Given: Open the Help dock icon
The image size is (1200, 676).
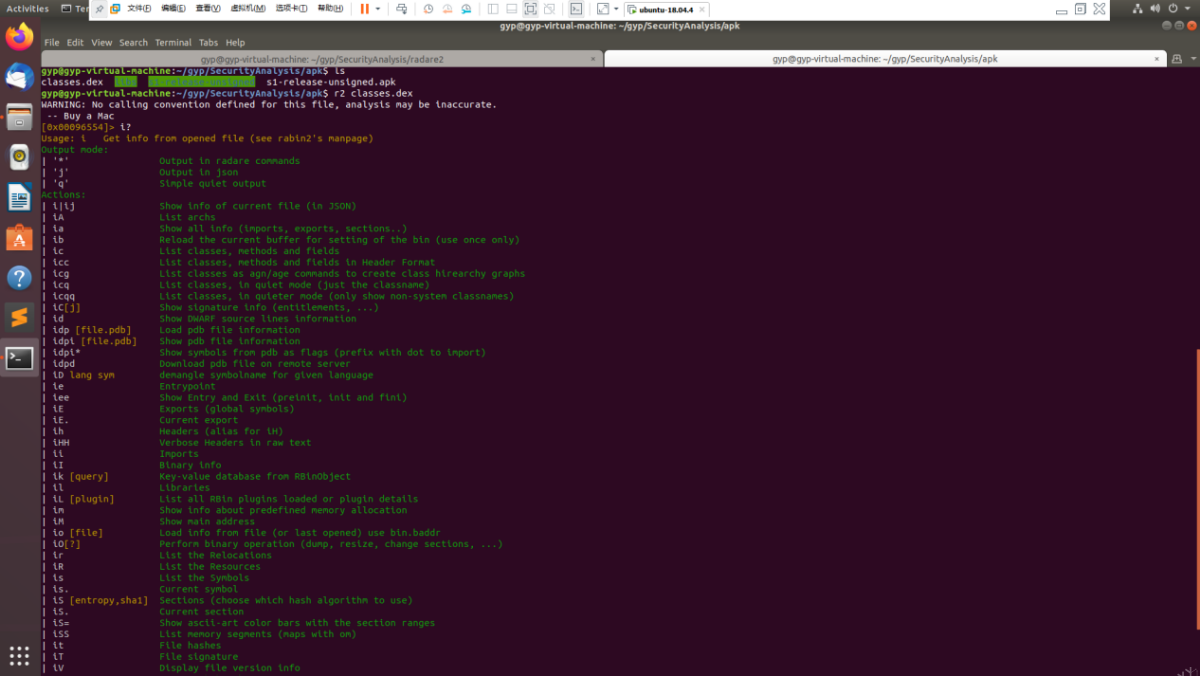Looking at the screenshot, I should (19, 277).
